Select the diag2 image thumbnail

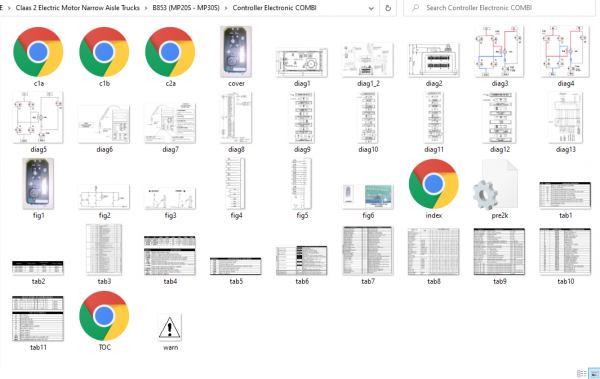pos(434,60)
